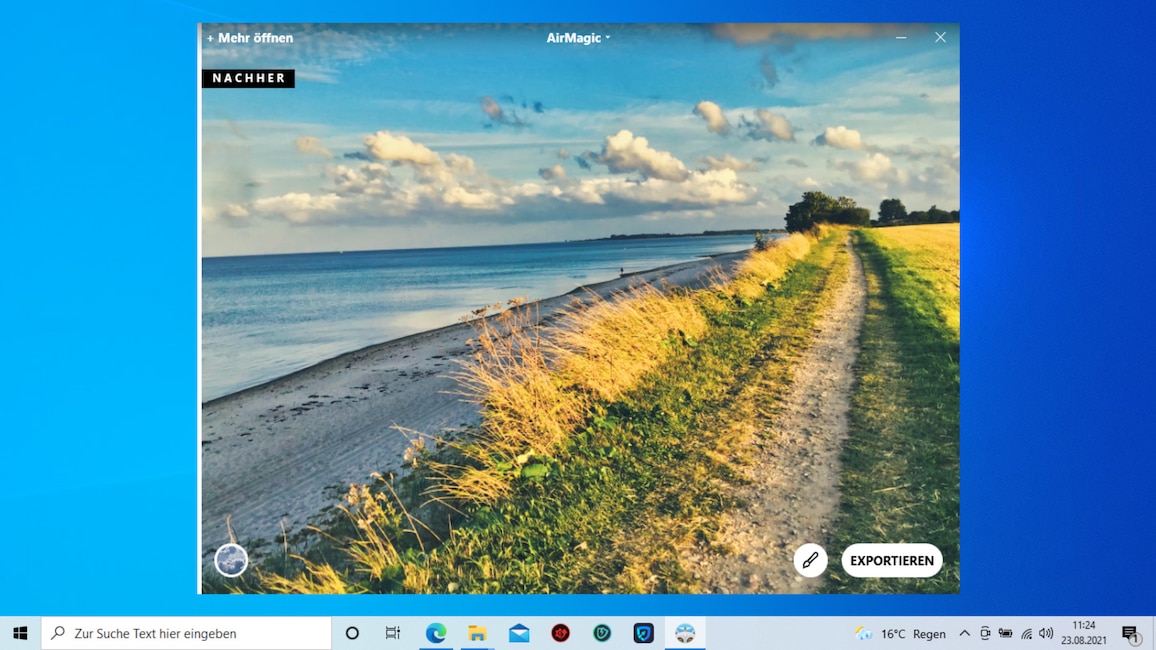Image resolution: width=1156 pixels, height=650 pixels.
Task: Show hidden system tray icons
Action: (x=964, y=634)
